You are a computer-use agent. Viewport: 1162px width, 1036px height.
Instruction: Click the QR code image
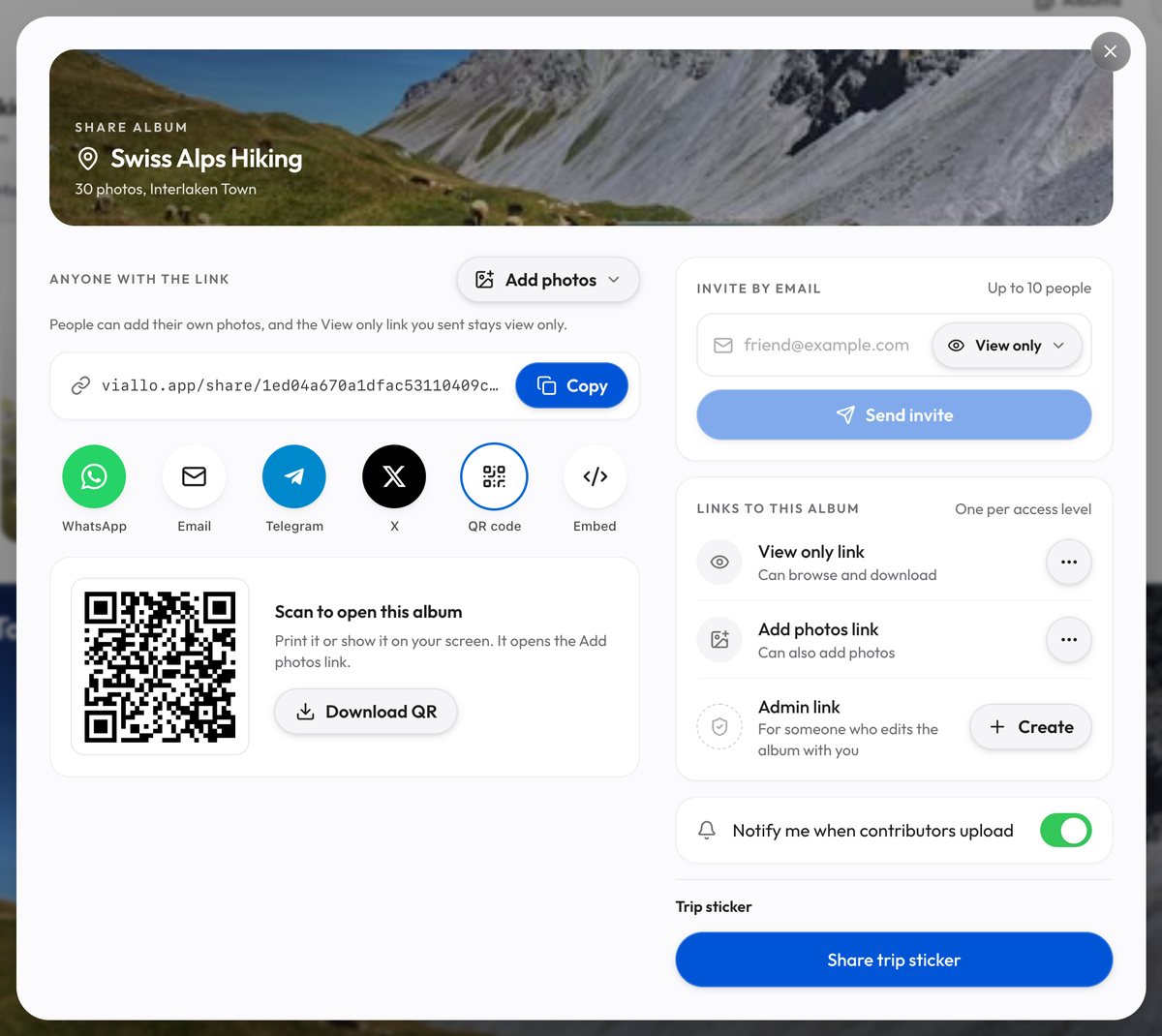(x=160, y=667)
